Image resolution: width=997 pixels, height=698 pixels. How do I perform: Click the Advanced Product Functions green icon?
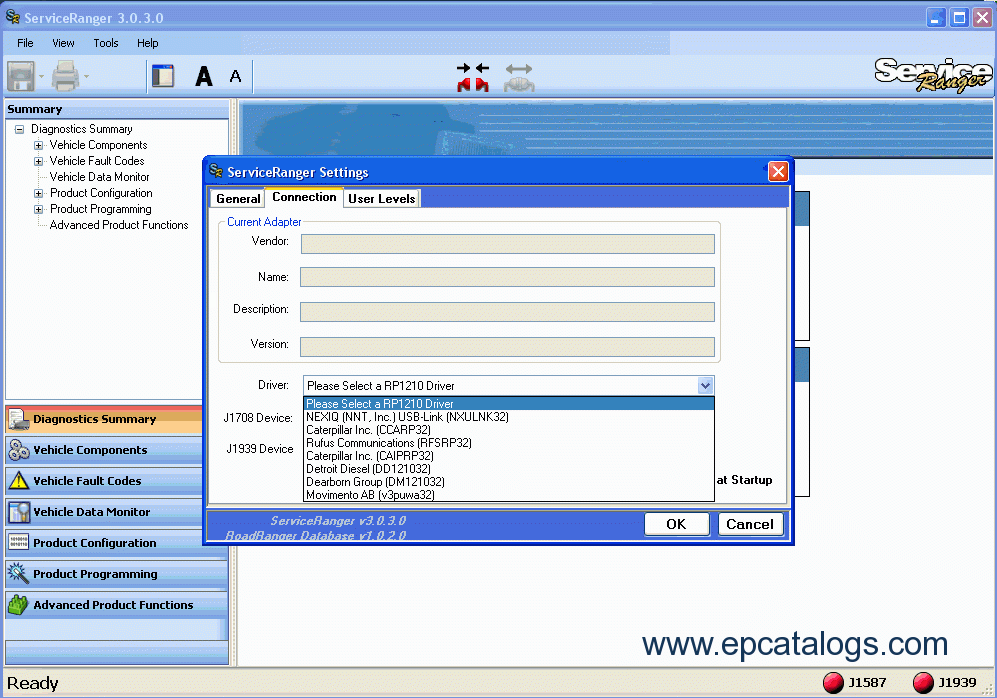coord(18,605)
